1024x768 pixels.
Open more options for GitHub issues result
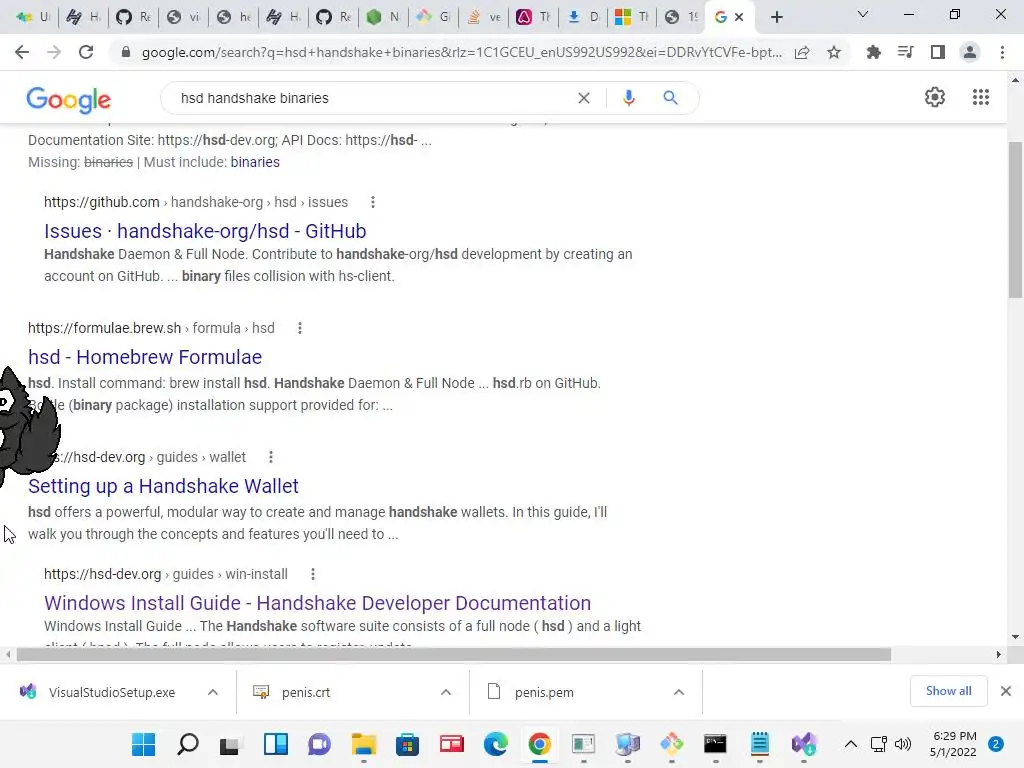pos(373,202)
